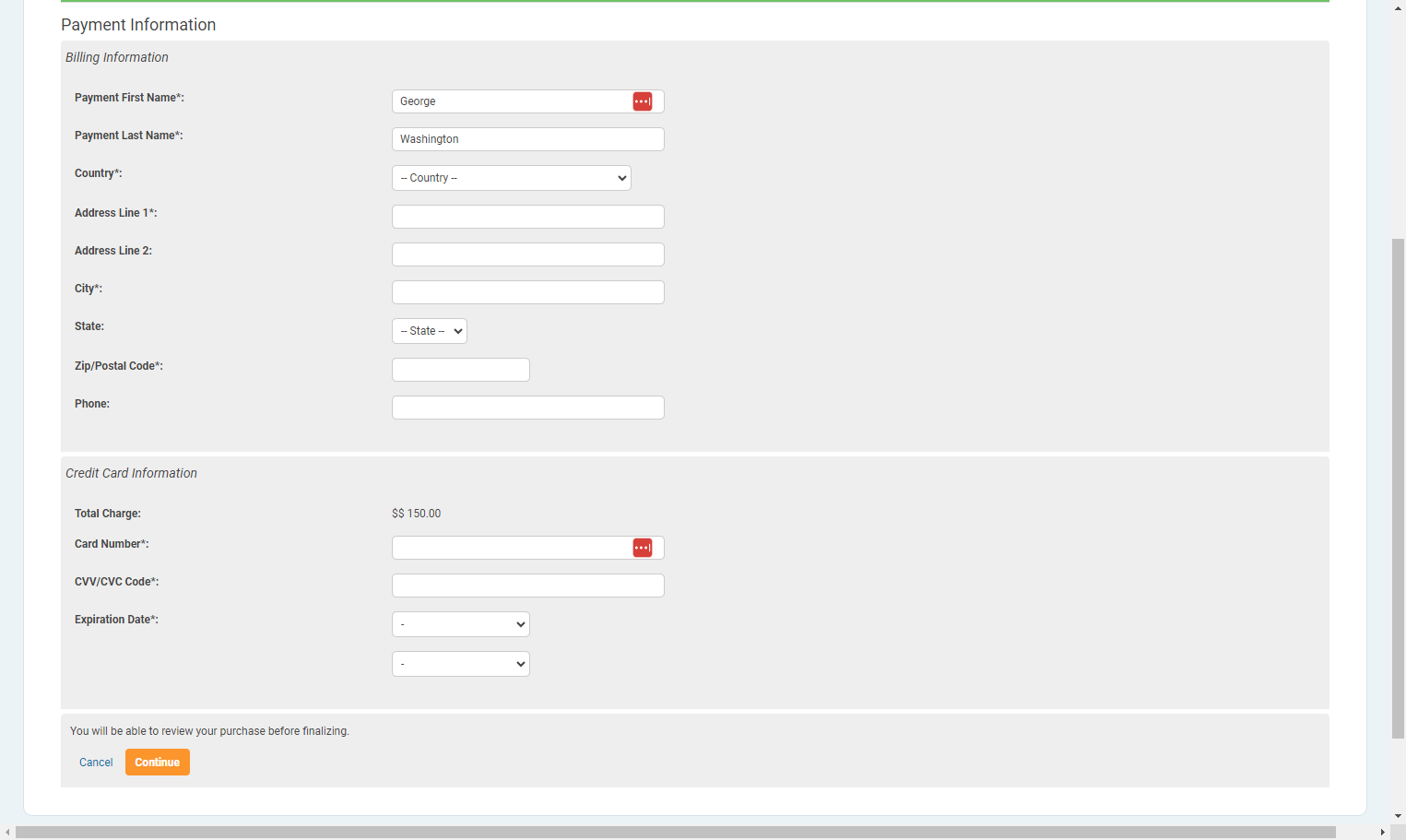The width and height of the screenshot is (1406, 840).
Task: Click the City input field
Action: tap(528, 292)
